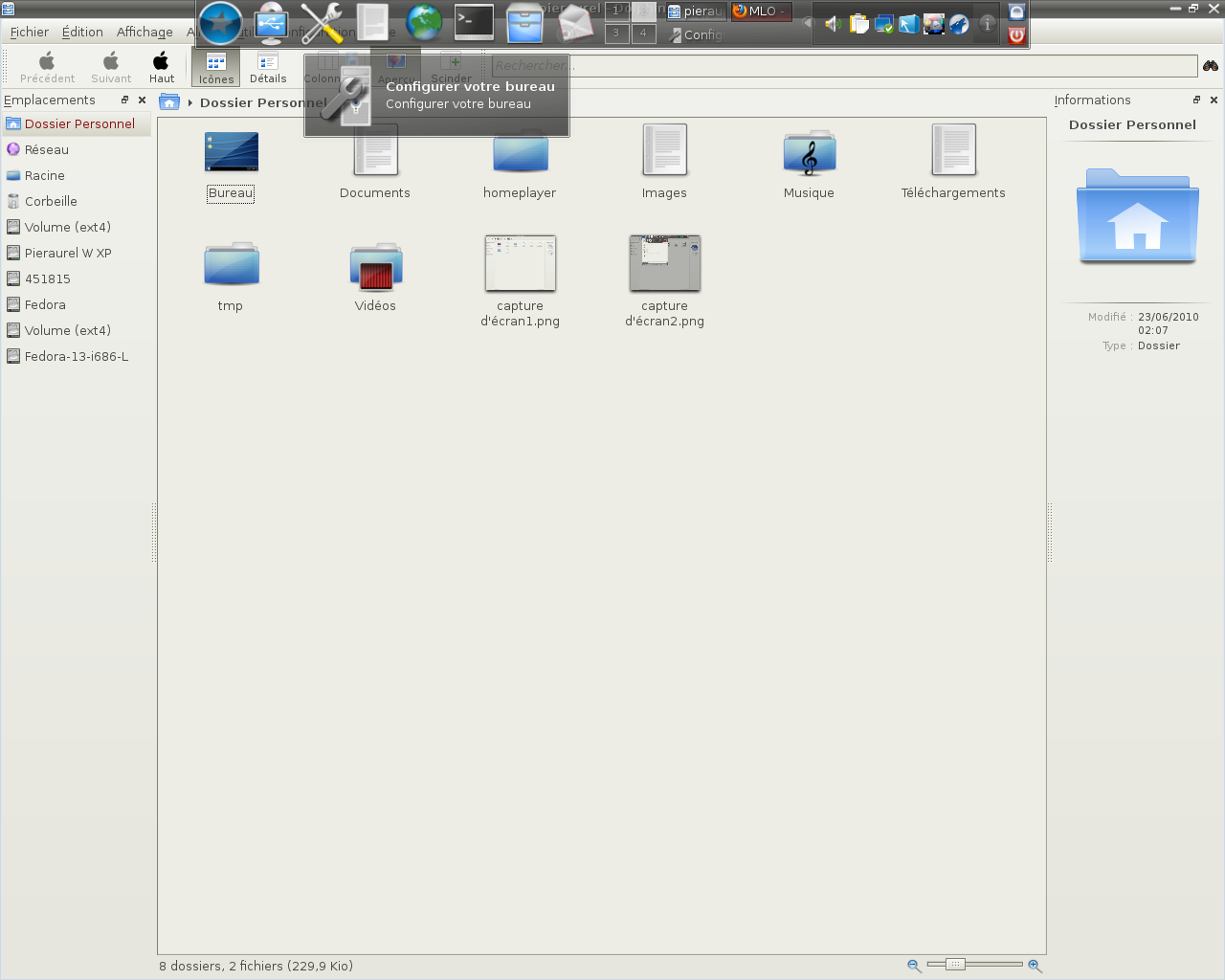
Task: Click the folder count status bar text
Action: click(x=256, y=966)
